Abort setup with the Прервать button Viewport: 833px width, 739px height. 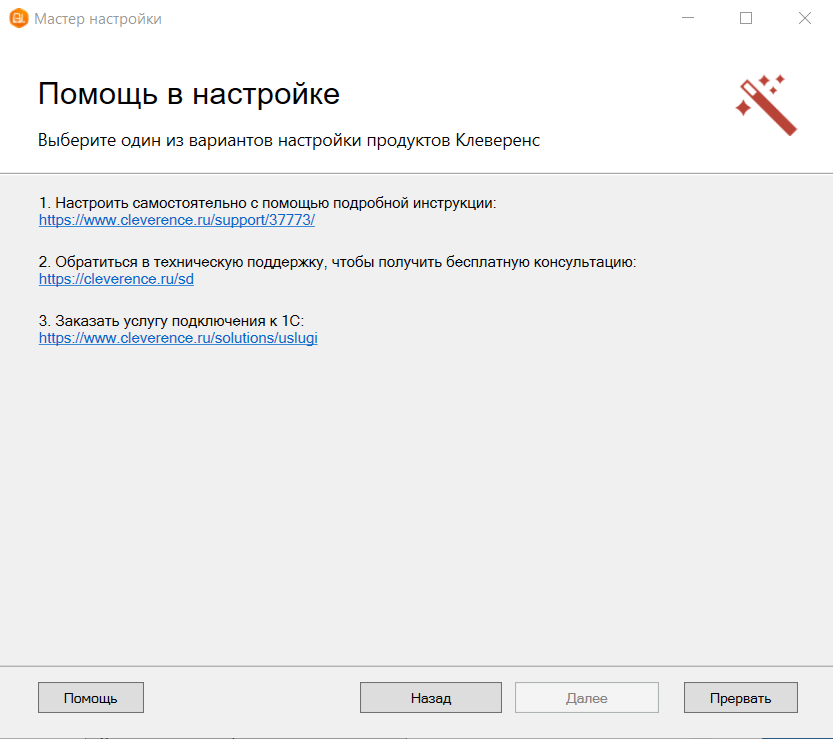(x=740, y=698)
